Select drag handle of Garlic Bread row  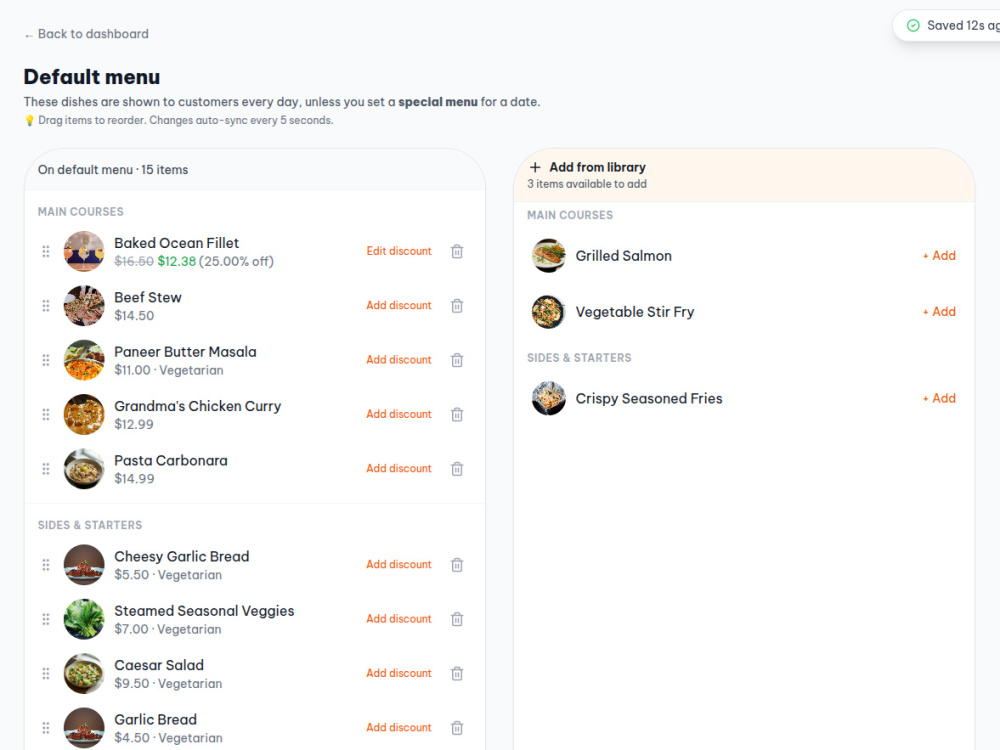(46, 728)
